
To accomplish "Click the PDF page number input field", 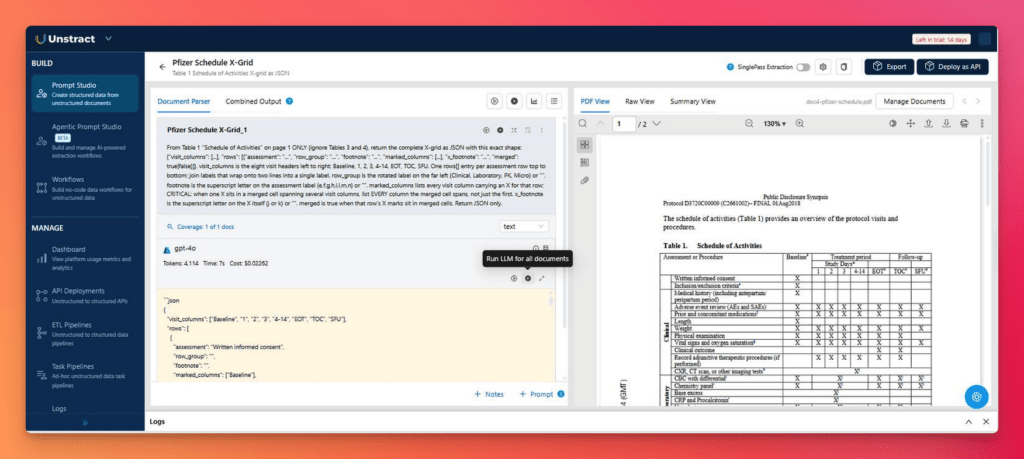I will point(624,123).
